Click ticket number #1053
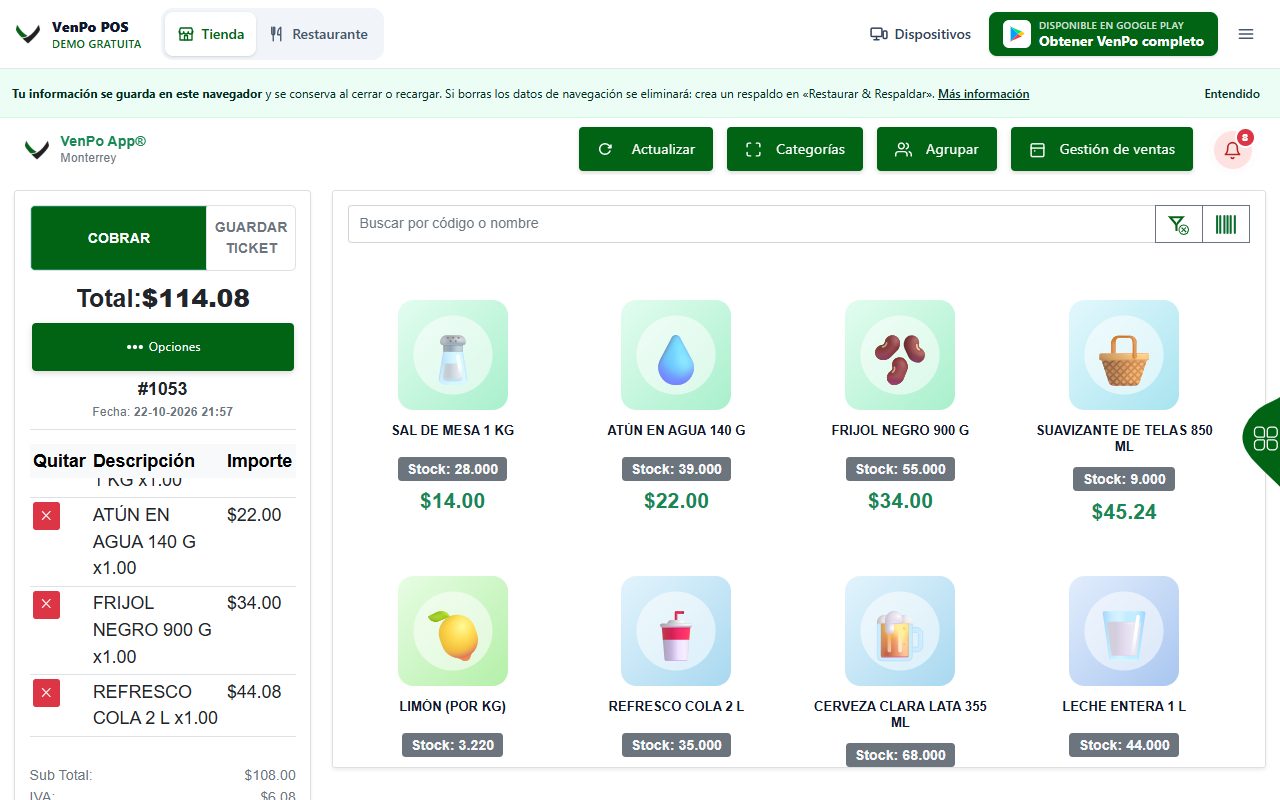1280x800 pixels. (163, 389)
